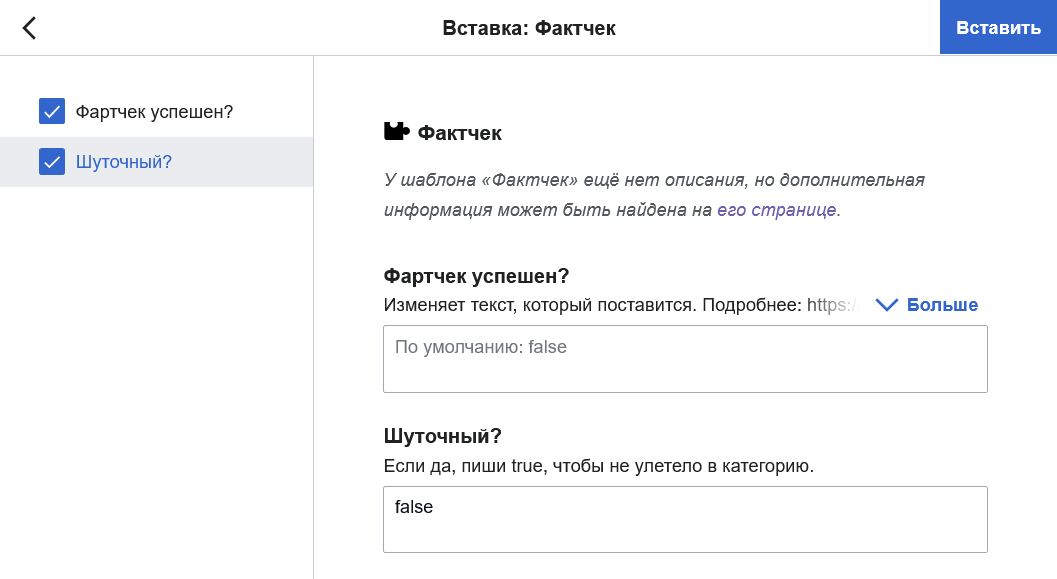Select the Шуточный? sidebar item label
1057x579 pixels.
123,161
